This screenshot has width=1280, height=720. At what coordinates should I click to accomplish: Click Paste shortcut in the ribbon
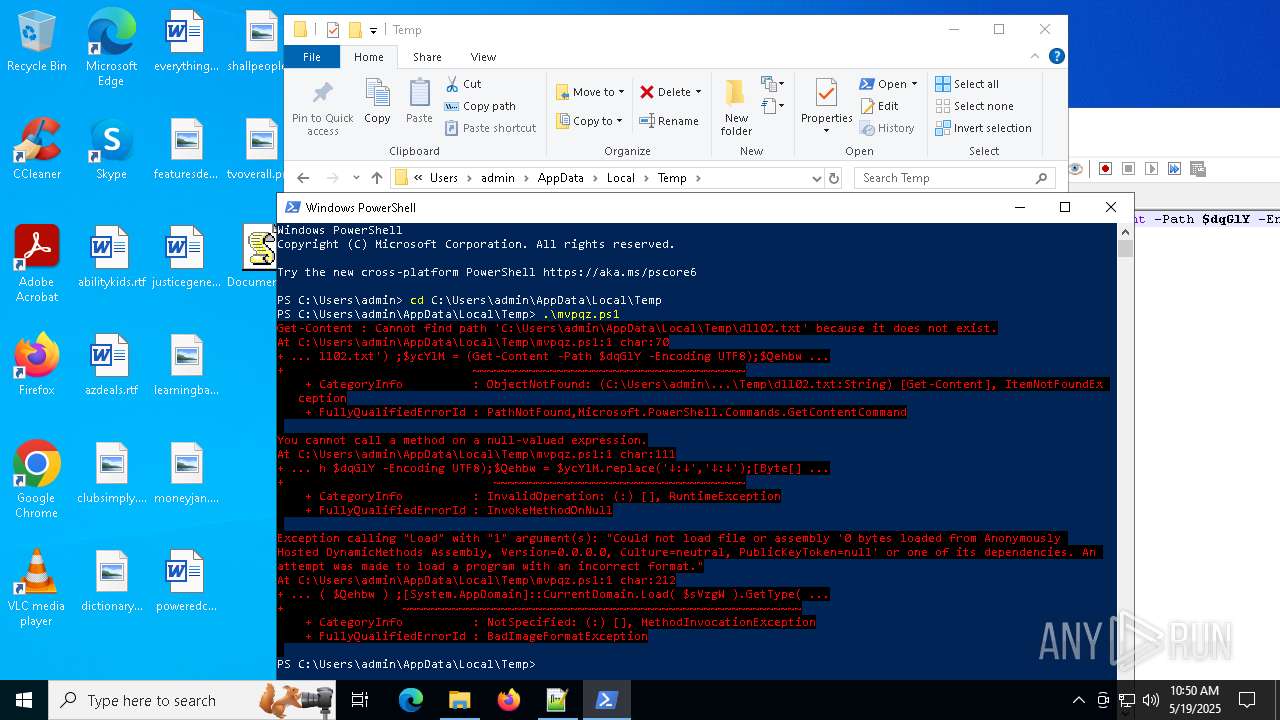(490, 128)
